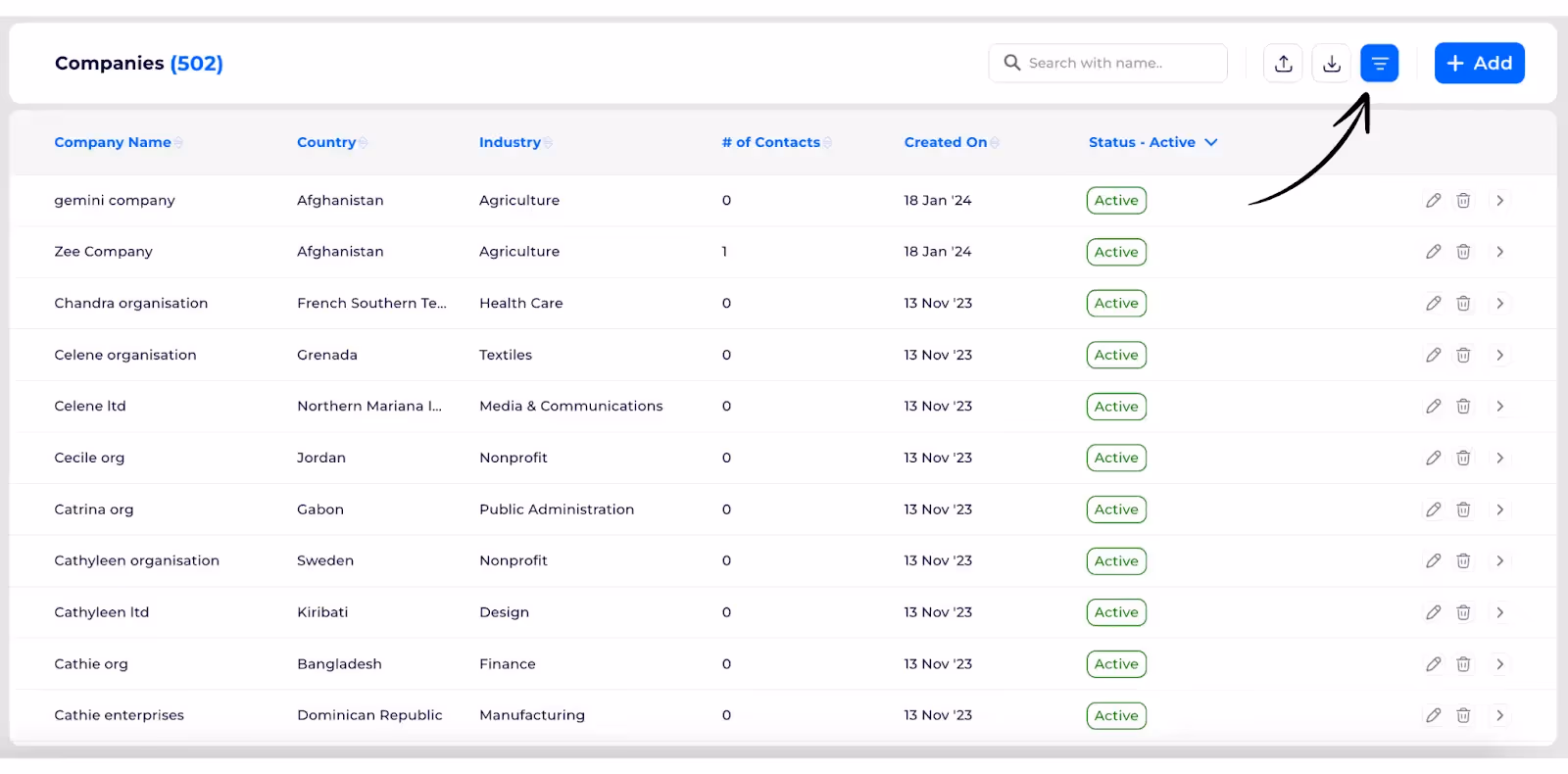Delete Cathie org via trash icon
This screenshot has height=774, width=1568.
click(x=1463, y=664)
